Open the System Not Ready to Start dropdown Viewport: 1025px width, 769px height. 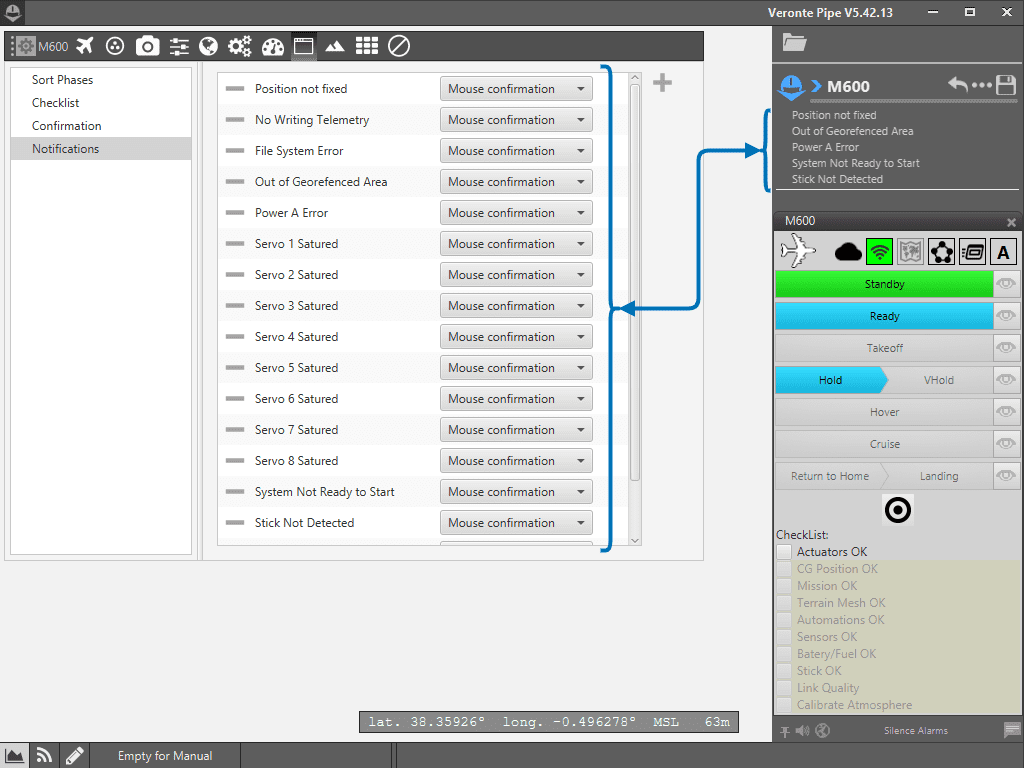point(516,492)
